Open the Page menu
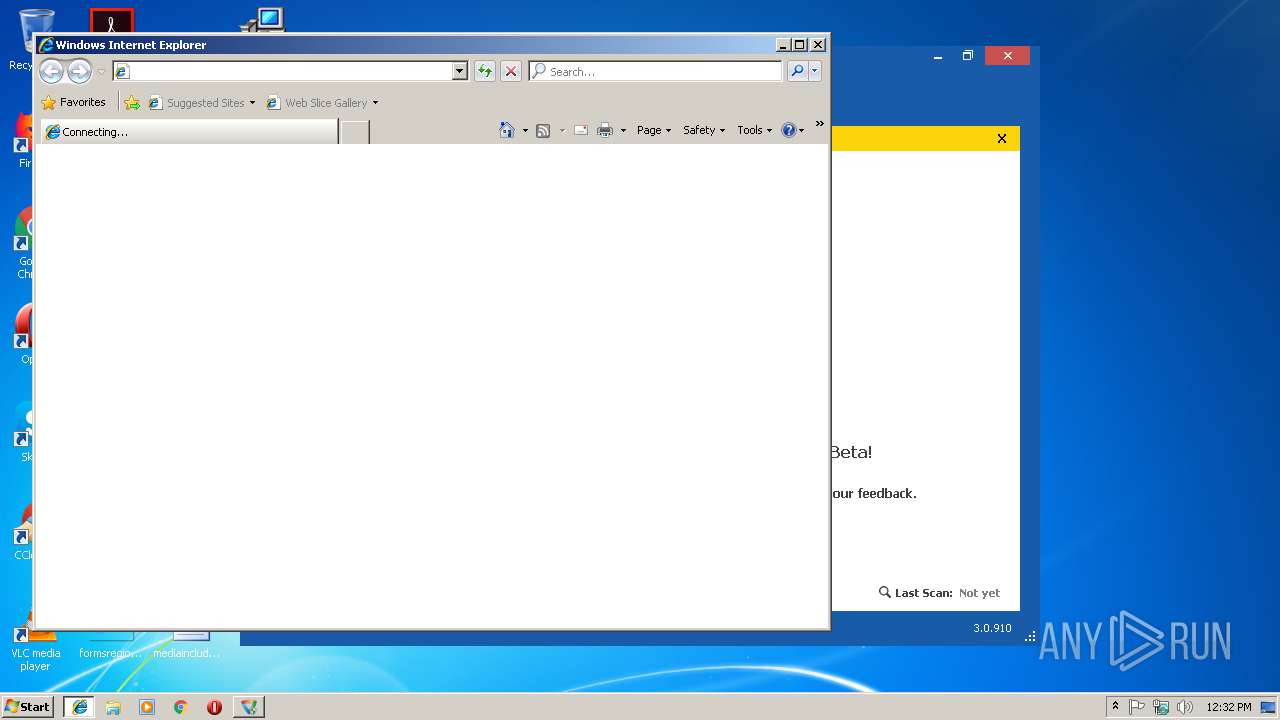Screen dimensions: 1280x720 tap(654, 130)
